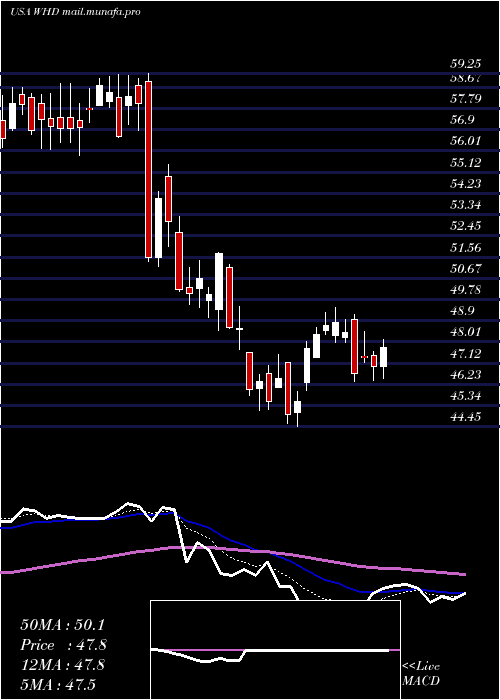Click the tallest red candlestick on the chart
The width and height of the screenshot is (500, 700).
click(148, 169)
